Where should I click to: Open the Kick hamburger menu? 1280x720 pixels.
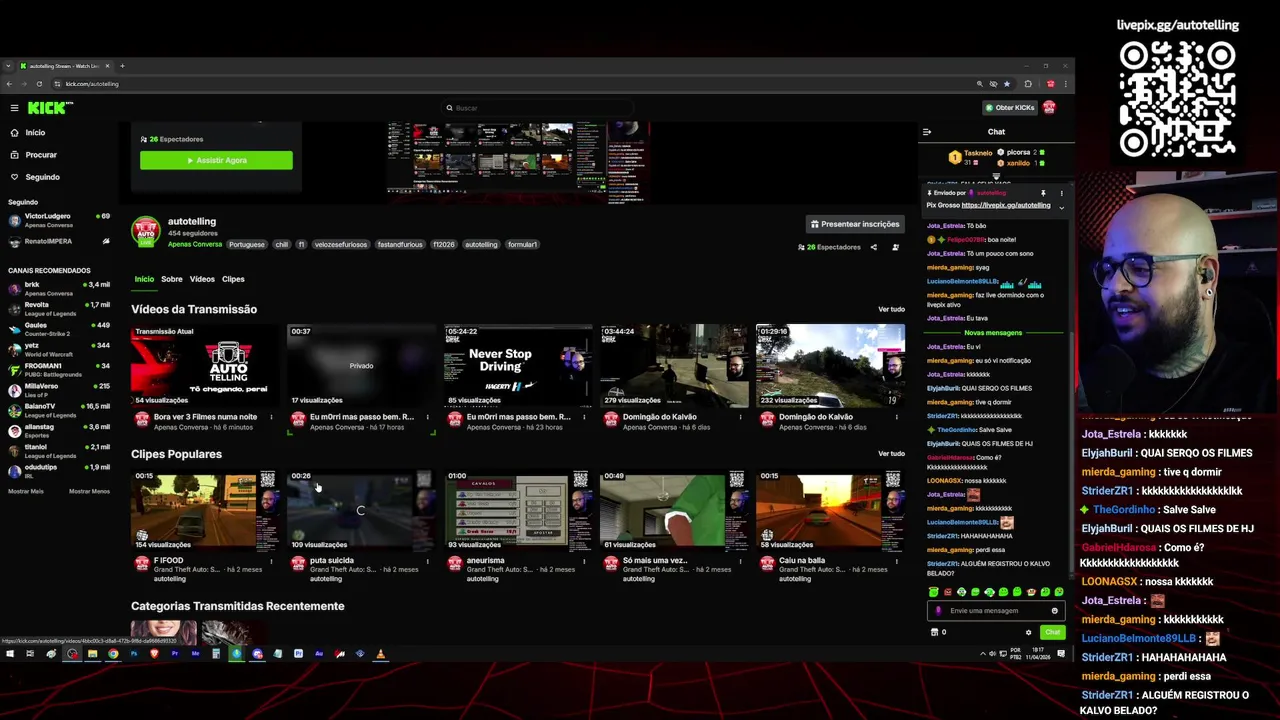(x=14, y=108)
